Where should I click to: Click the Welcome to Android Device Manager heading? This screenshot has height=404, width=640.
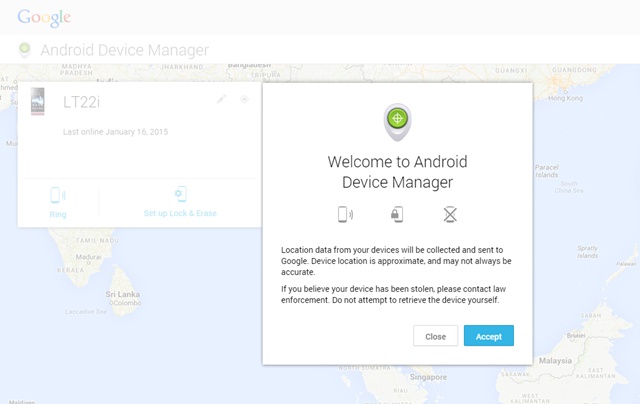397,172
